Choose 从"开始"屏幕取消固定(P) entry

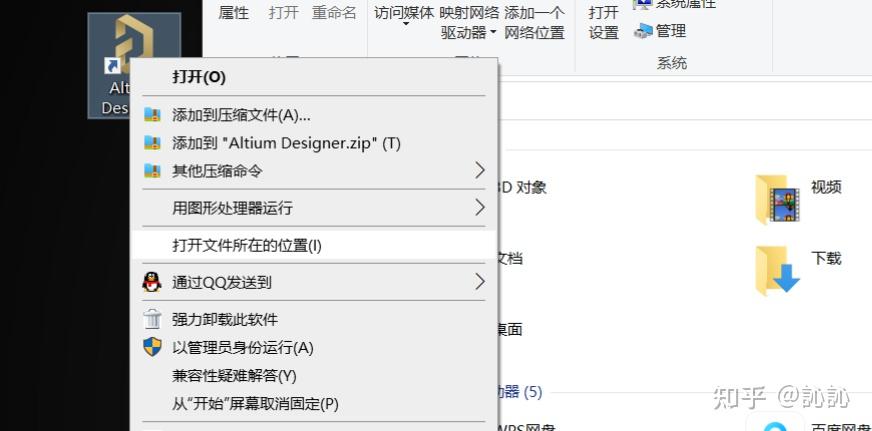tap(255, 404)
